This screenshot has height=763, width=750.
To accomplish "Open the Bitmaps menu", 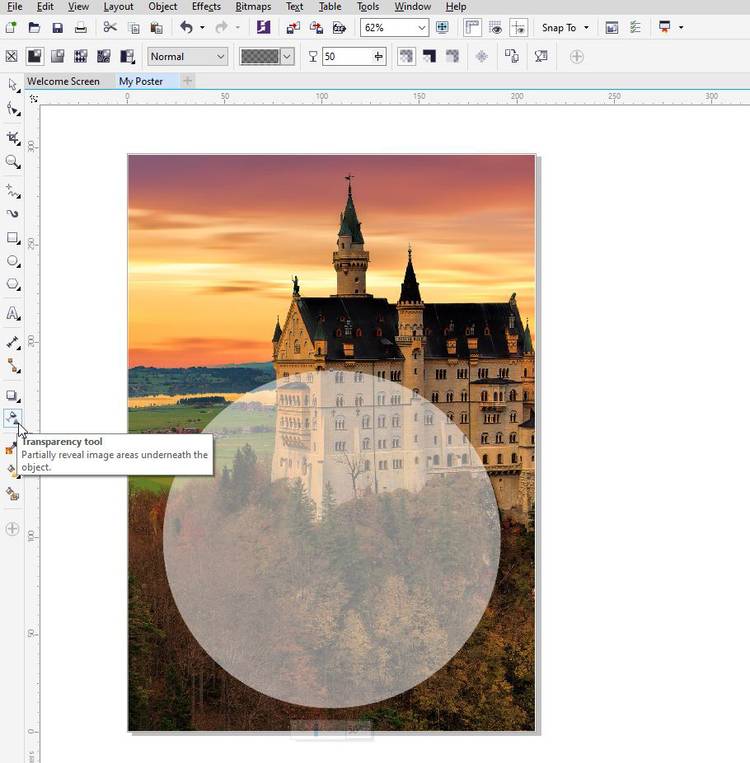I will tap(253, 7).
